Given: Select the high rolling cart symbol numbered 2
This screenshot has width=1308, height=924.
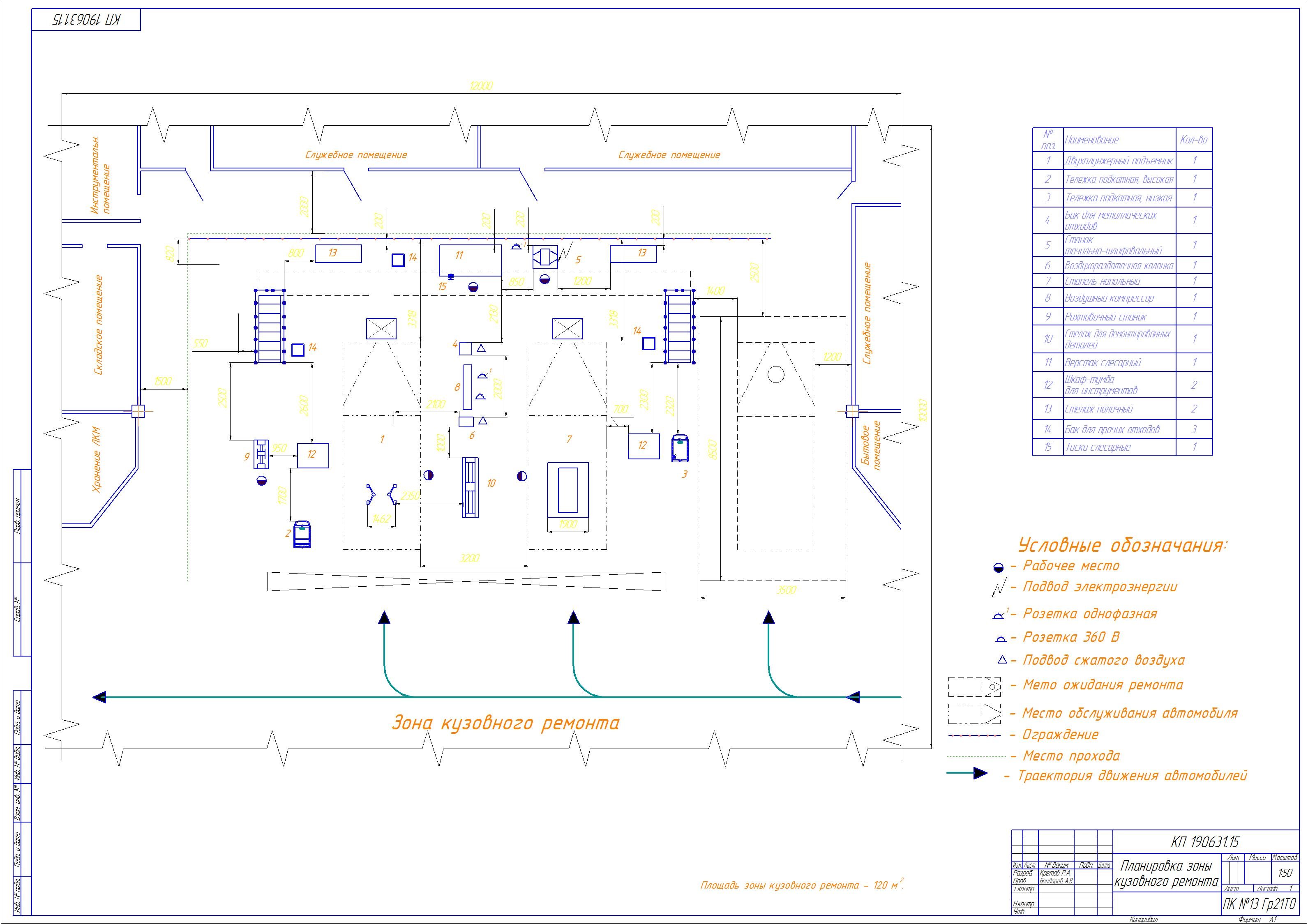Looking at the screenshot, I should point(302,534).
